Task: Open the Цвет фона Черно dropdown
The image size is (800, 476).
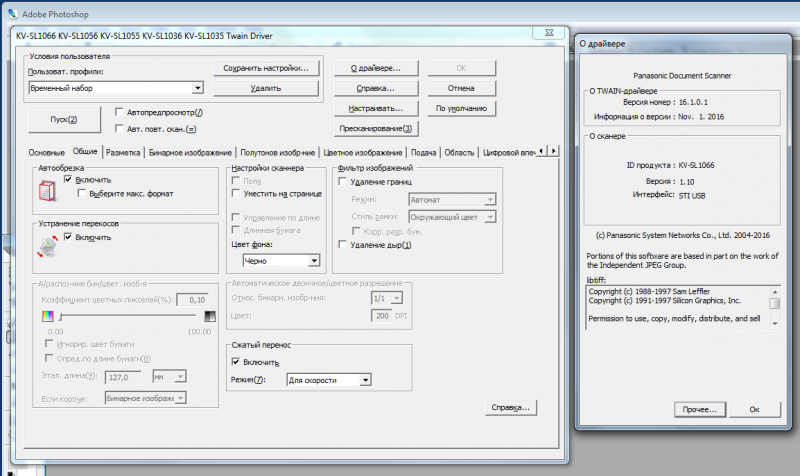Action: 314,261
